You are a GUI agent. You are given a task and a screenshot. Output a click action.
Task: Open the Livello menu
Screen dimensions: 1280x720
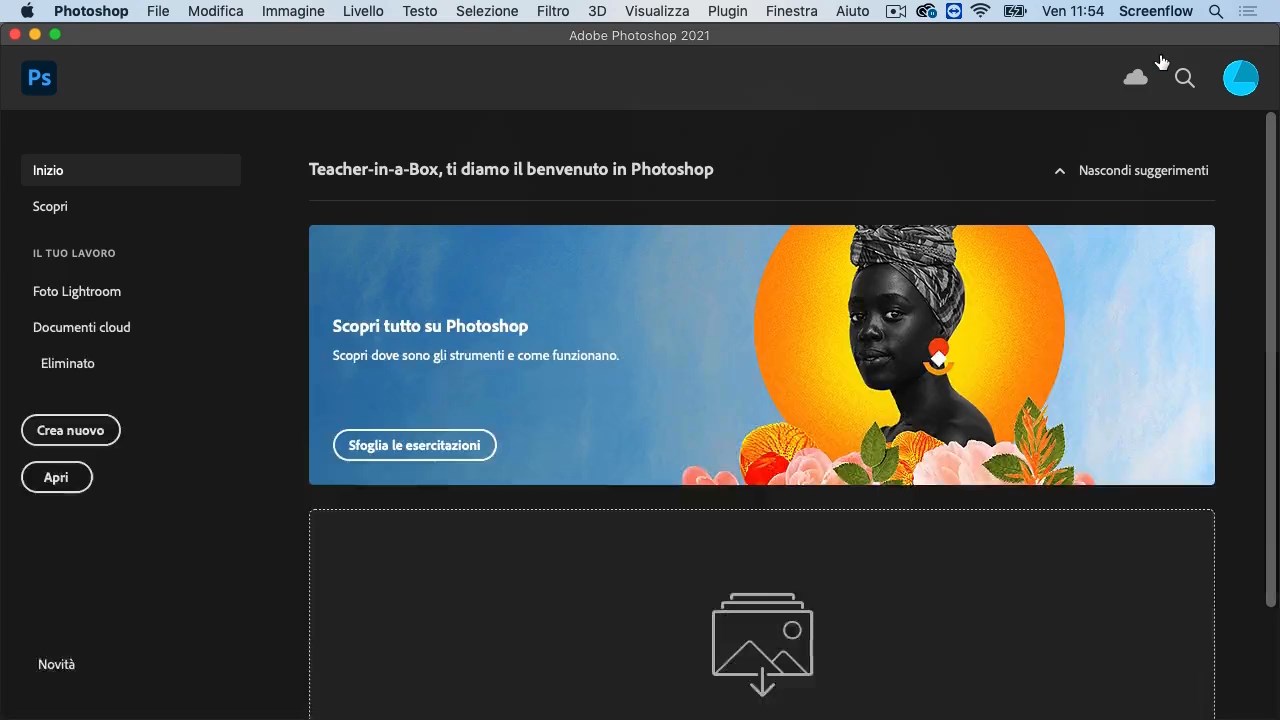pos(363,11)
